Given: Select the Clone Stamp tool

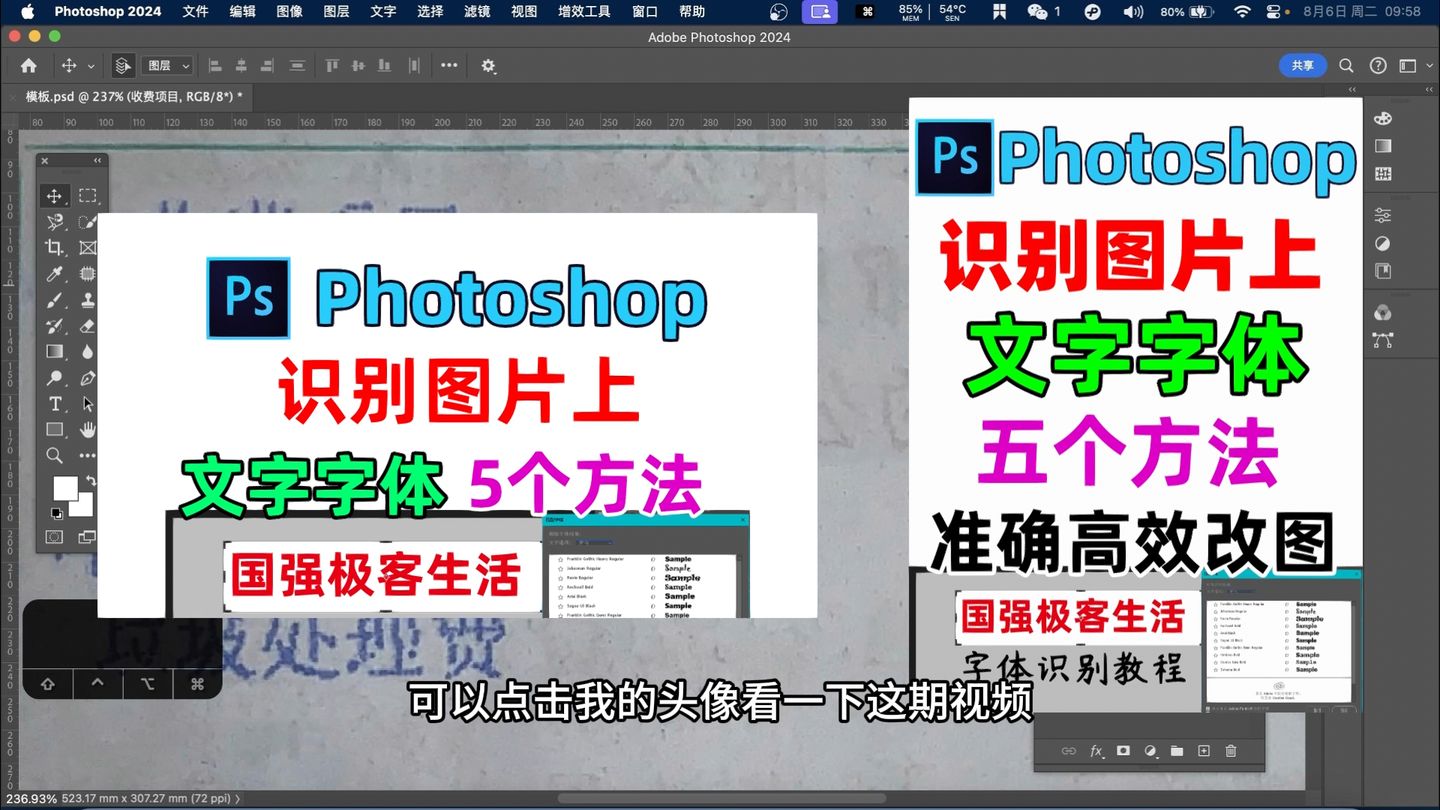Looking at the screenshot, I should 88,300.
